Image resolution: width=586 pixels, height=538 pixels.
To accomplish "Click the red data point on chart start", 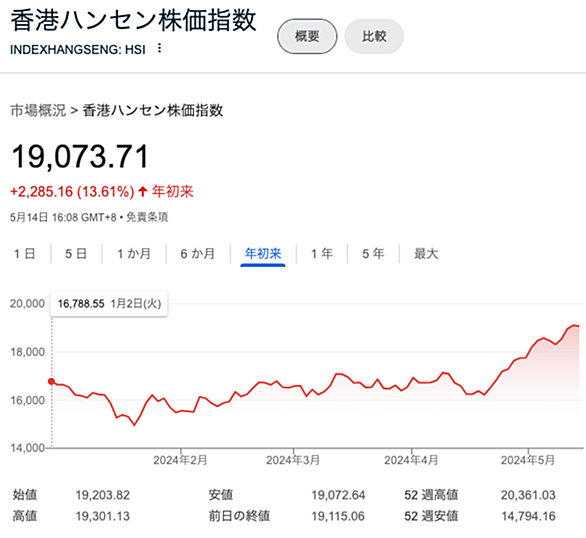I will [51, 381].
